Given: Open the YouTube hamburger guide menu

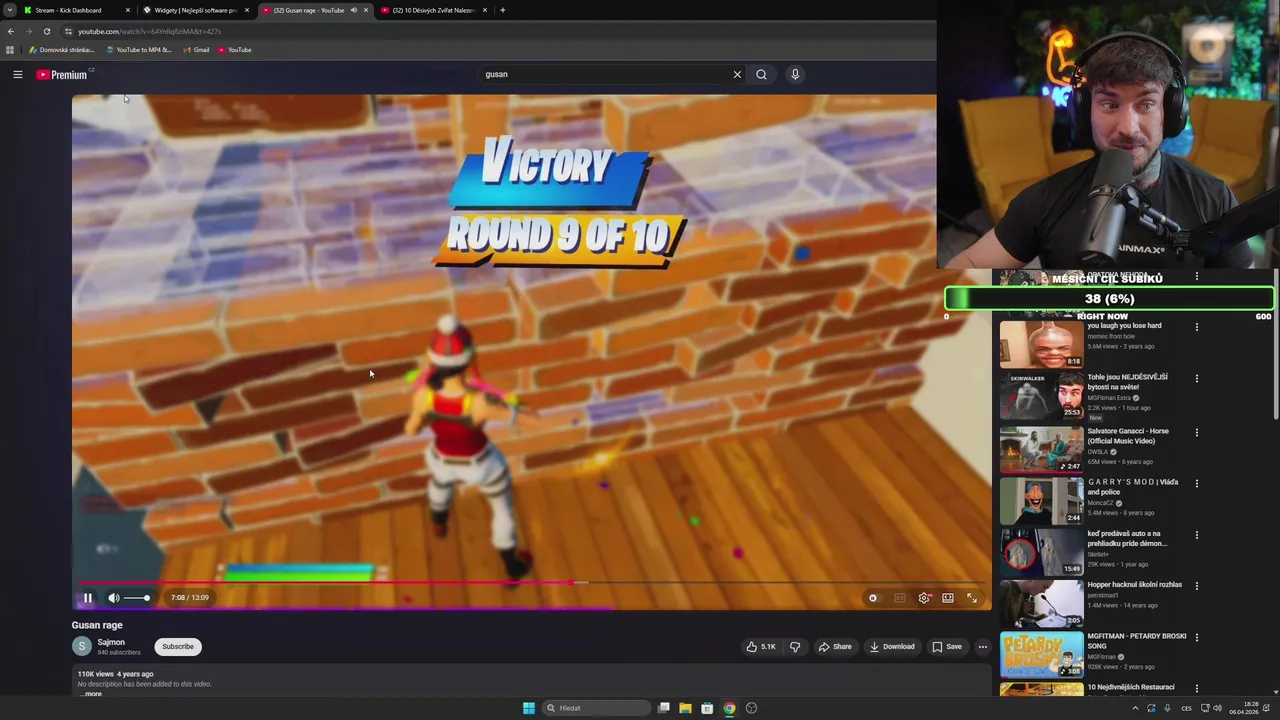Looking at the screenshot, I should (17, 74).
